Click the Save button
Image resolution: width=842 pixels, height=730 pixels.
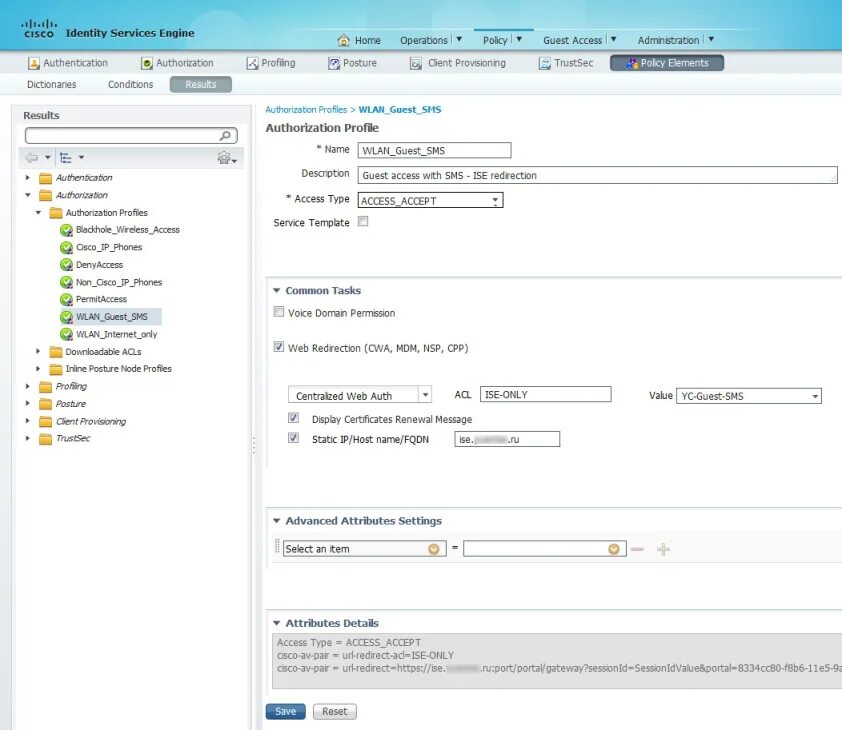[x=286, y=711]
